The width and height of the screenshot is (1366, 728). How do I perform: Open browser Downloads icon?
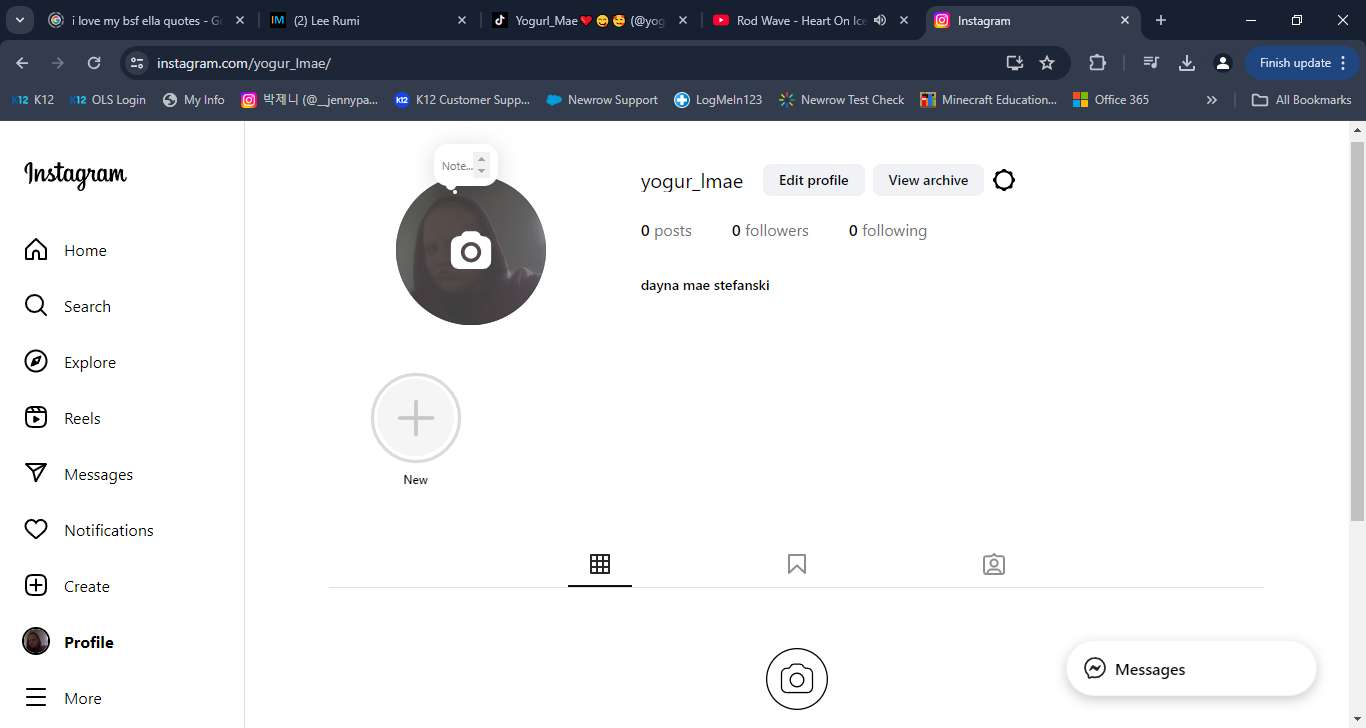(x=1187, y=63)
